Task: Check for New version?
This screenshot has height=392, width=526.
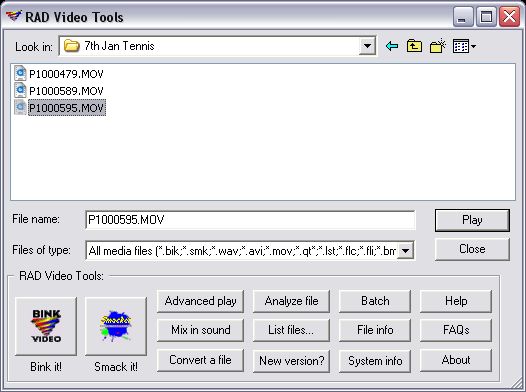Action: 291,361
